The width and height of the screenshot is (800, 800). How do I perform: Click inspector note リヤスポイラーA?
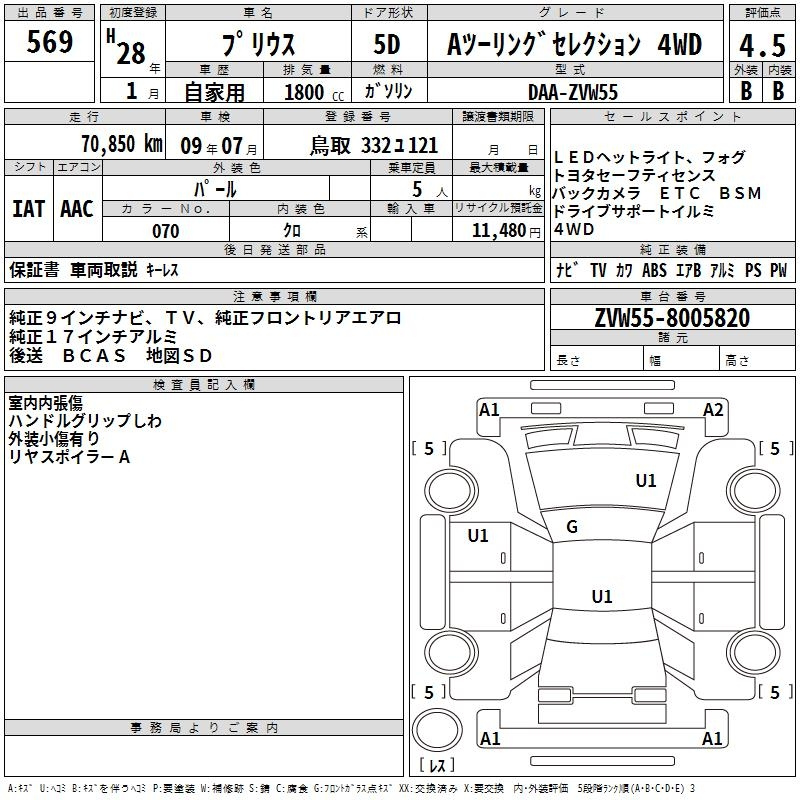[x=69, y=457]
